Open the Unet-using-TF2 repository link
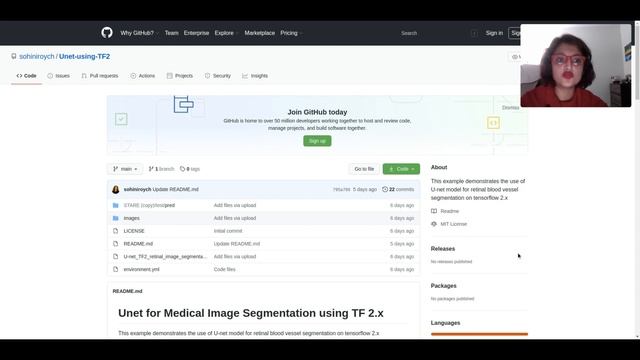 (84, 56)
